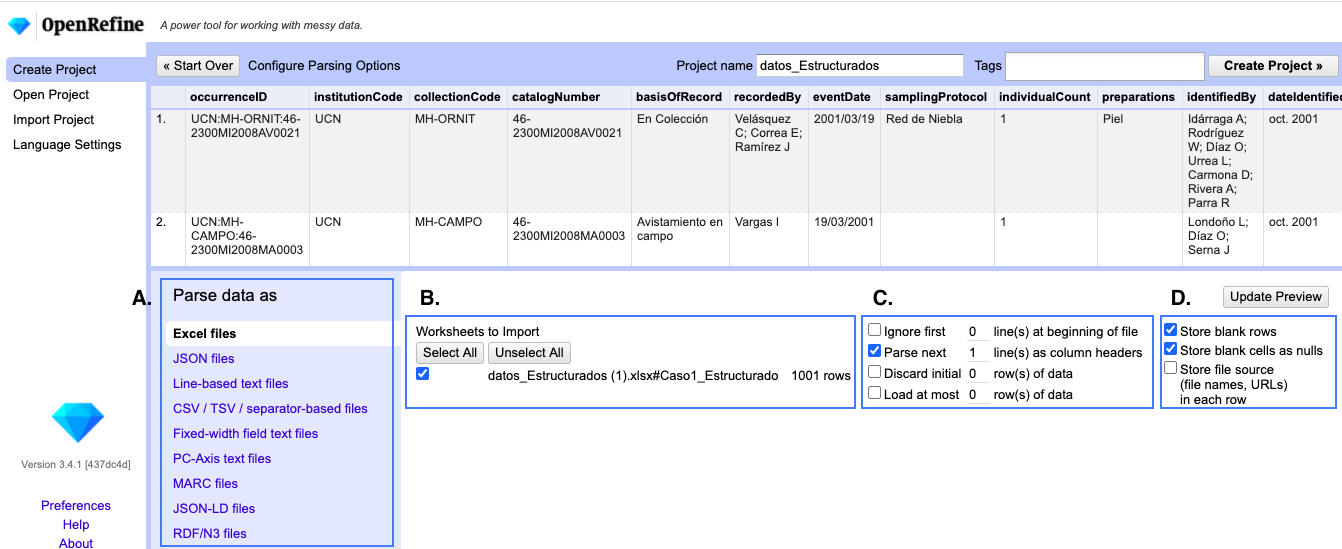Click the recordedBy column header
The image size is (1342, 549).
[x=767, y=97]
